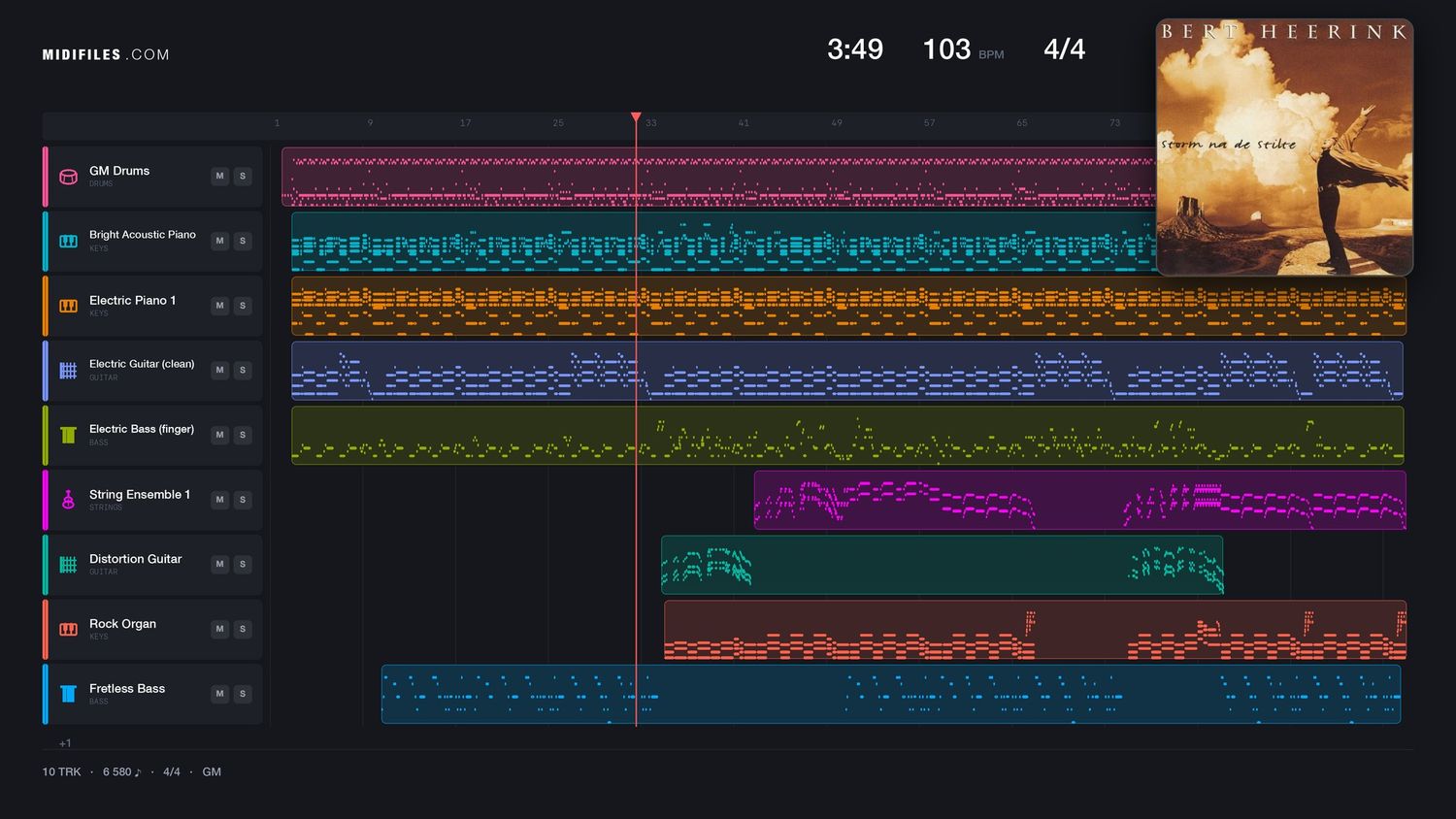
Task: Click the Bright Acoustic Piano keys icon
Action: 68,241
